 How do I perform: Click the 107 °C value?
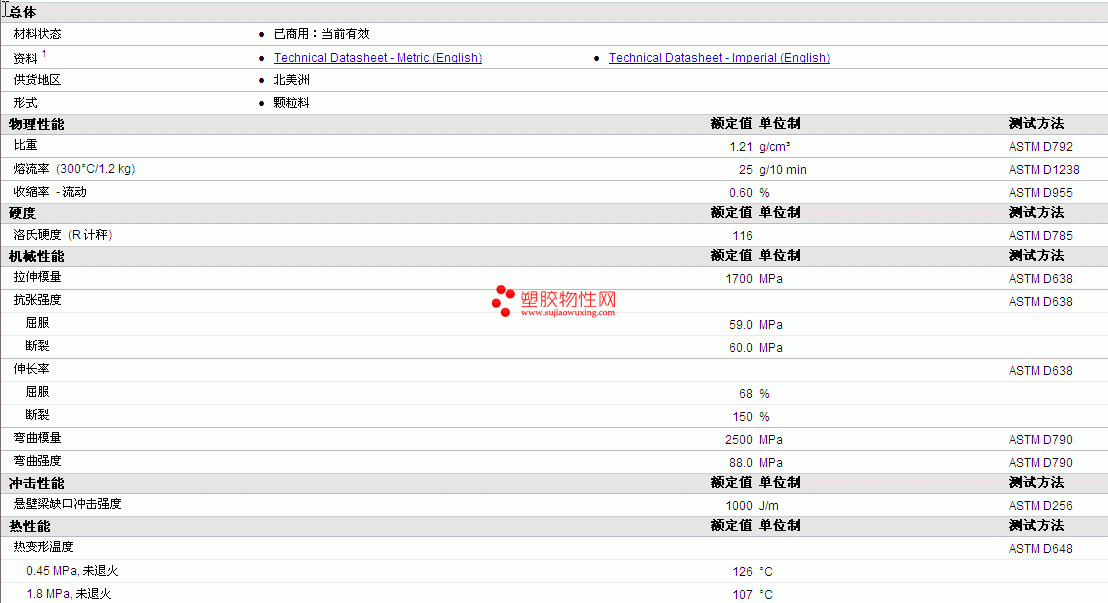(x=753, y=595)
